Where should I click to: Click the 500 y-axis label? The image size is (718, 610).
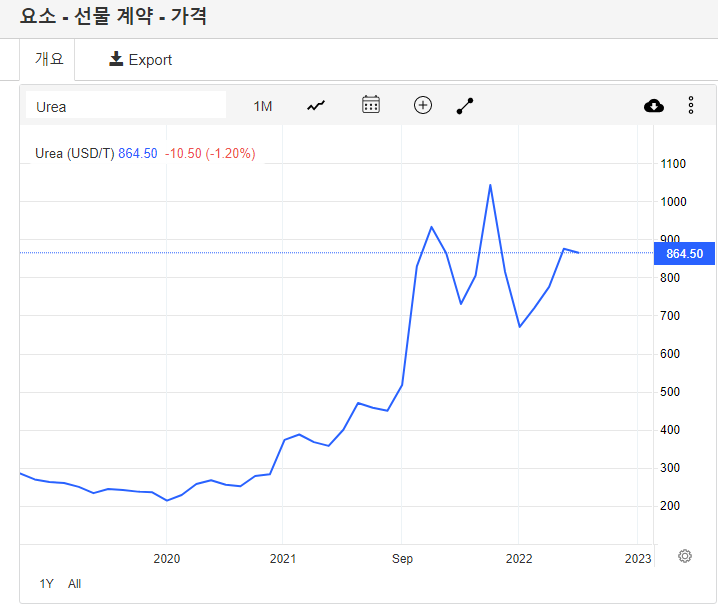pos(670,392)
